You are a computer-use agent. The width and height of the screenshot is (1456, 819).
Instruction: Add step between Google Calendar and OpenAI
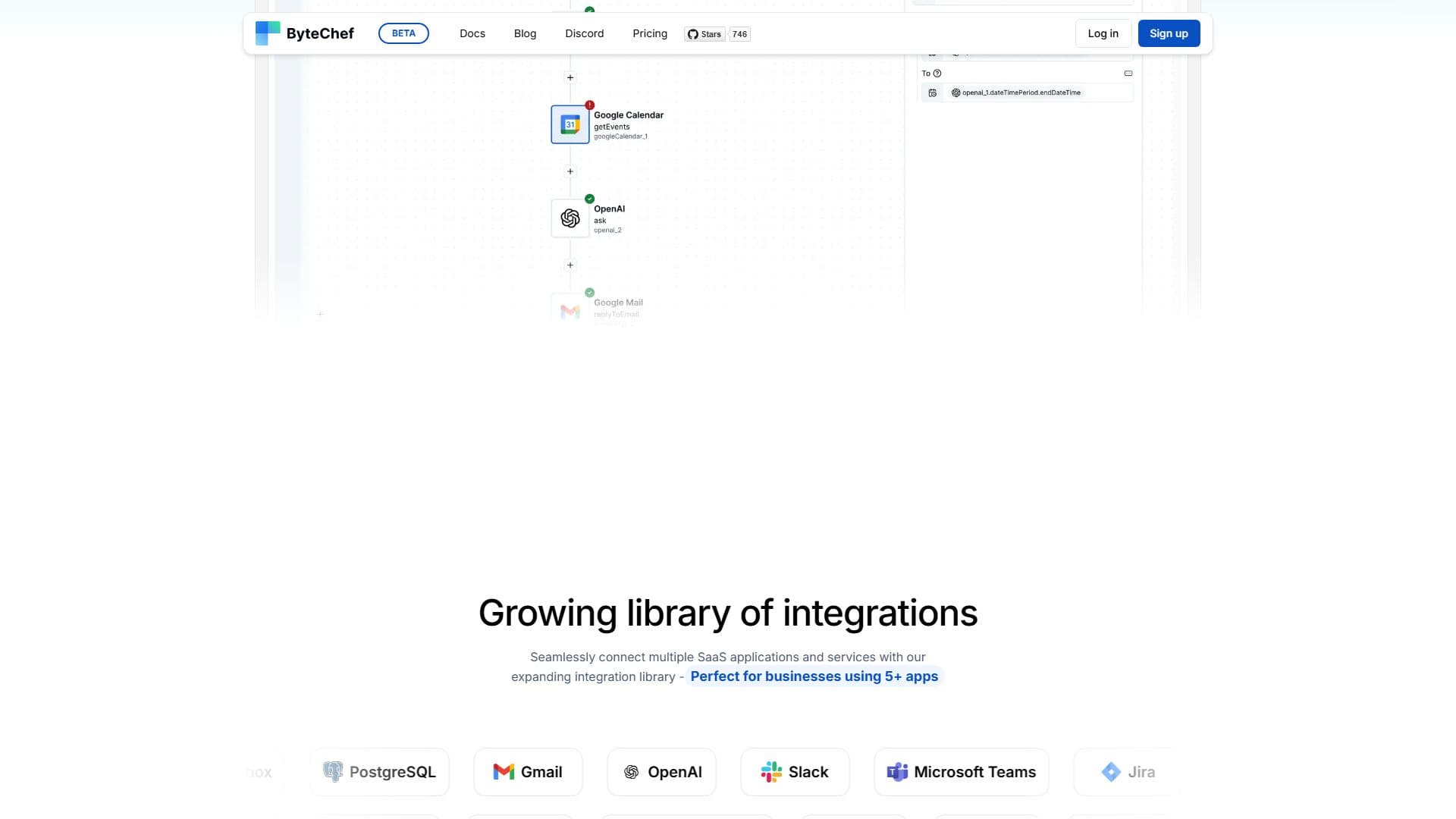coord(570,171)
